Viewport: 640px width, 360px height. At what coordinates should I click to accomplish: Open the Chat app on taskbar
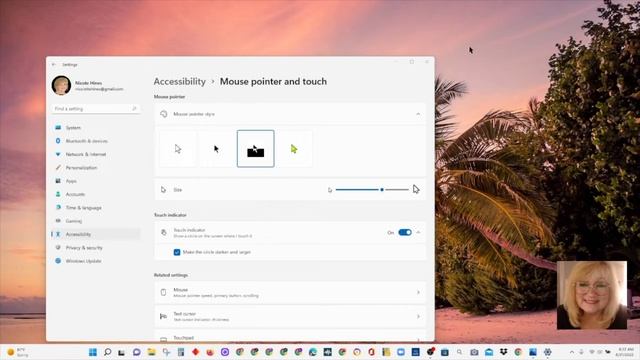click(137, 352)
